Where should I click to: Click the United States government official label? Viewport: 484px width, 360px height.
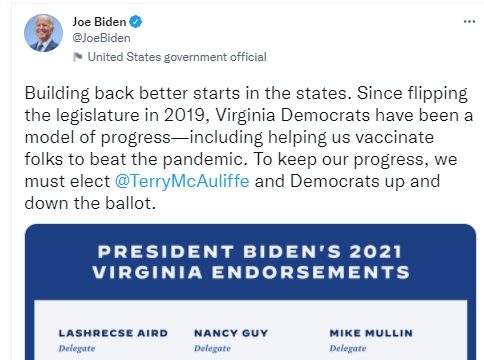177,57
